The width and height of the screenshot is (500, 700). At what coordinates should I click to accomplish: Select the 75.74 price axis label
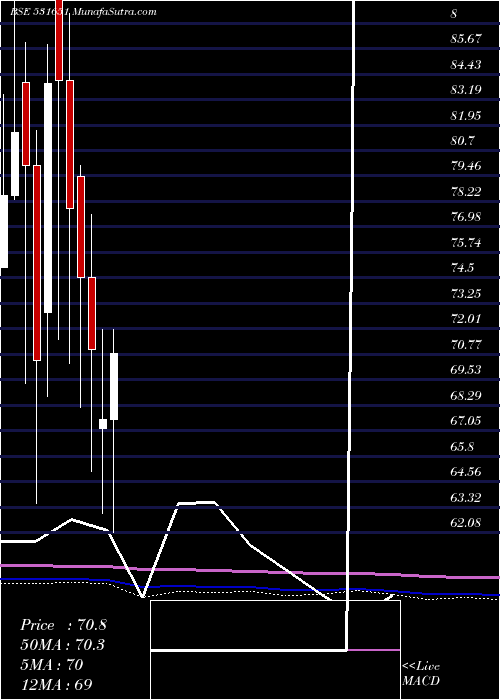(x=466, y=243)
